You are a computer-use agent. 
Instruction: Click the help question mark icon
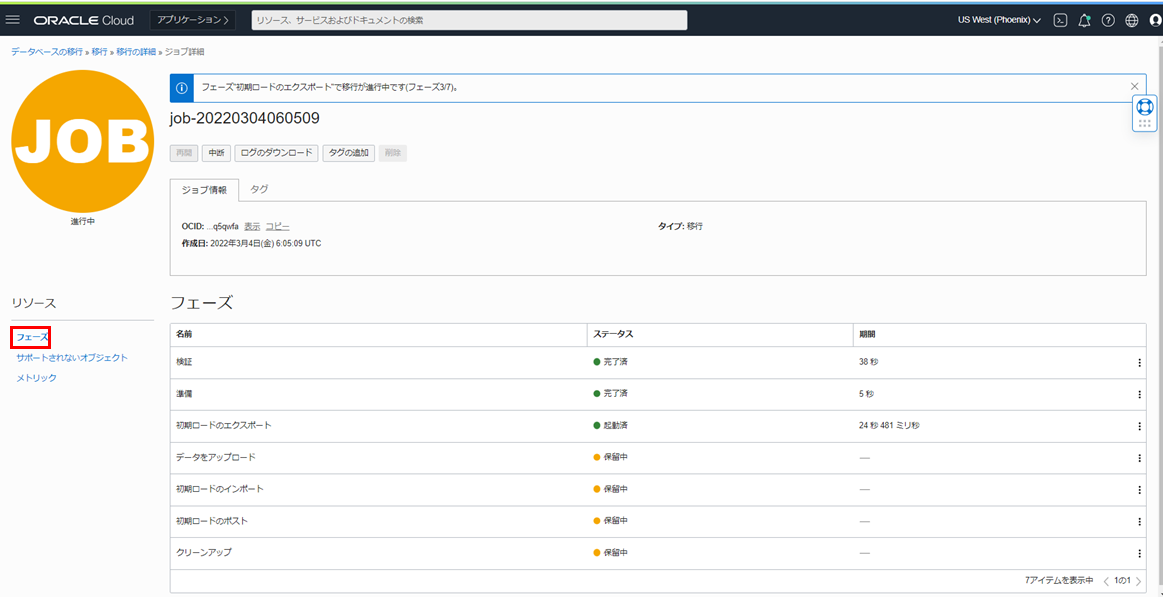[1108, 20]
